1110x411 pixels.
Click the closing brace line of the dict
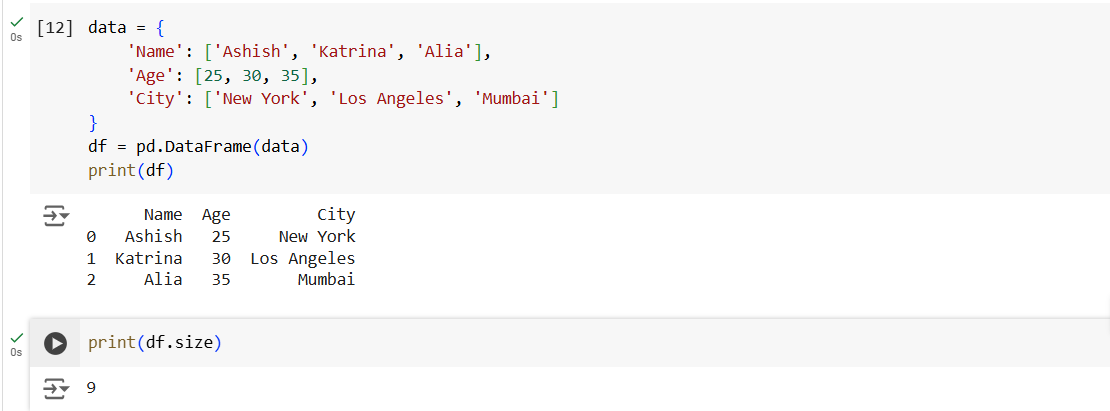[93, 124]
